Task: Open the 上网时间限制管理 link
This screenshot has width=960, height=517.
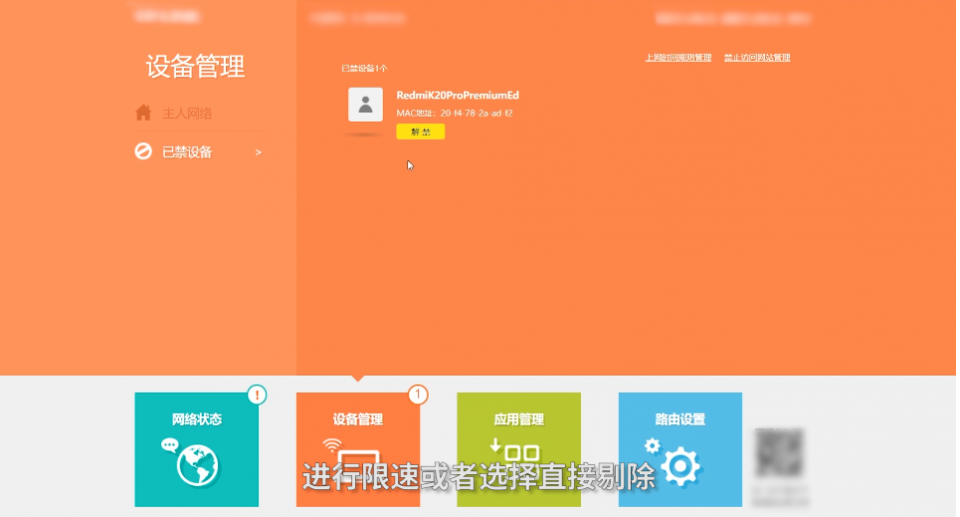Action: coord(678,58)
